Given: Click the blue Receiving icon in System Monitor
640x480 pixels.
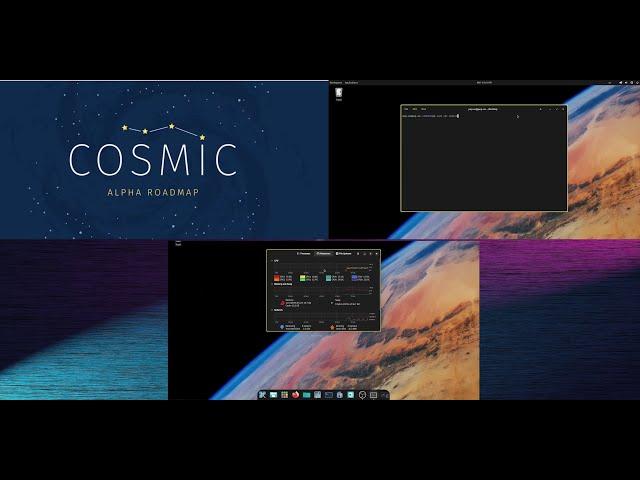Looking at the screenshot, I should (x=282, y=327).
